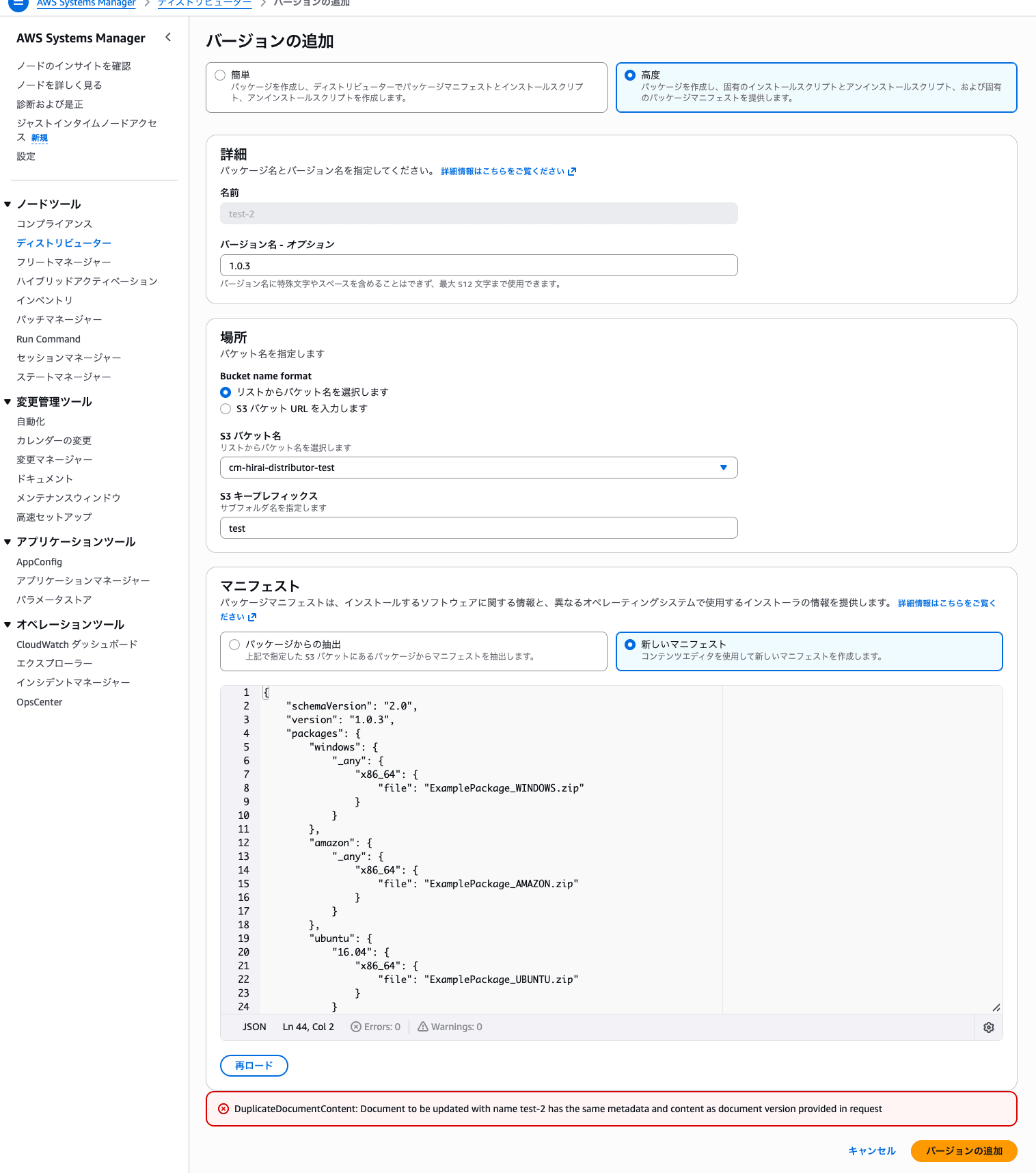Open メンテナンスウィンドウ in sidebar
This screenshot has width=1036, height=1173.
pos(68,498)
